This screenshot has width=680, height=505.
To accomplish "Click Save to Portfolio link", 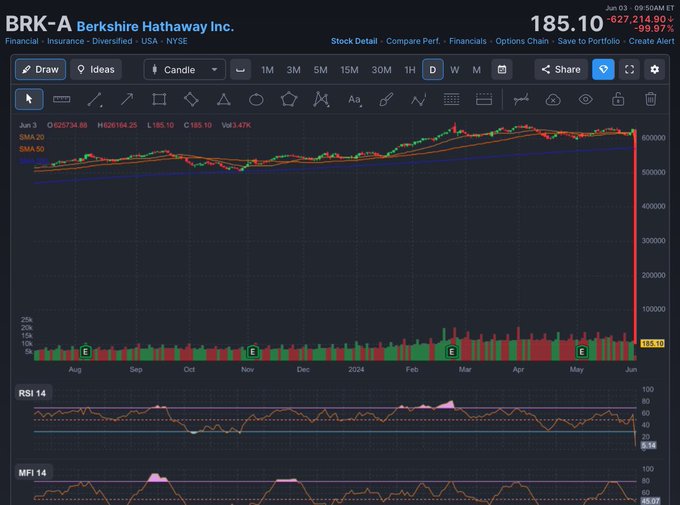I will click(x=588, y=41).
